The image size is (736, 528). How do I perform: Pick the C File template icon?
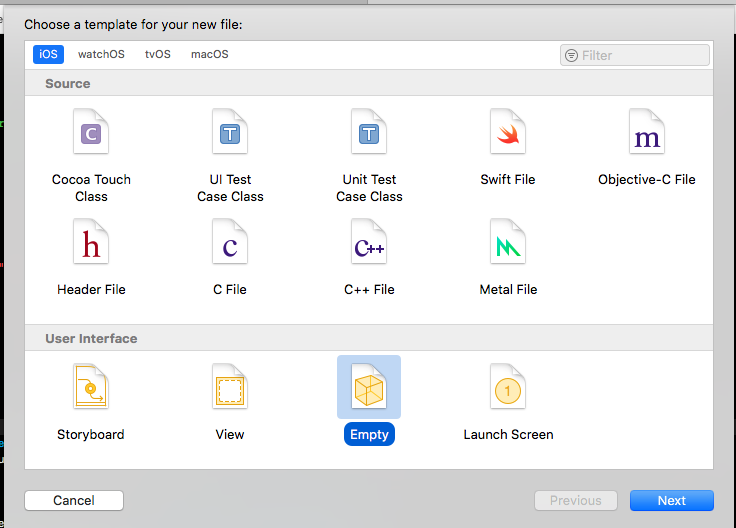pos(230,241)
